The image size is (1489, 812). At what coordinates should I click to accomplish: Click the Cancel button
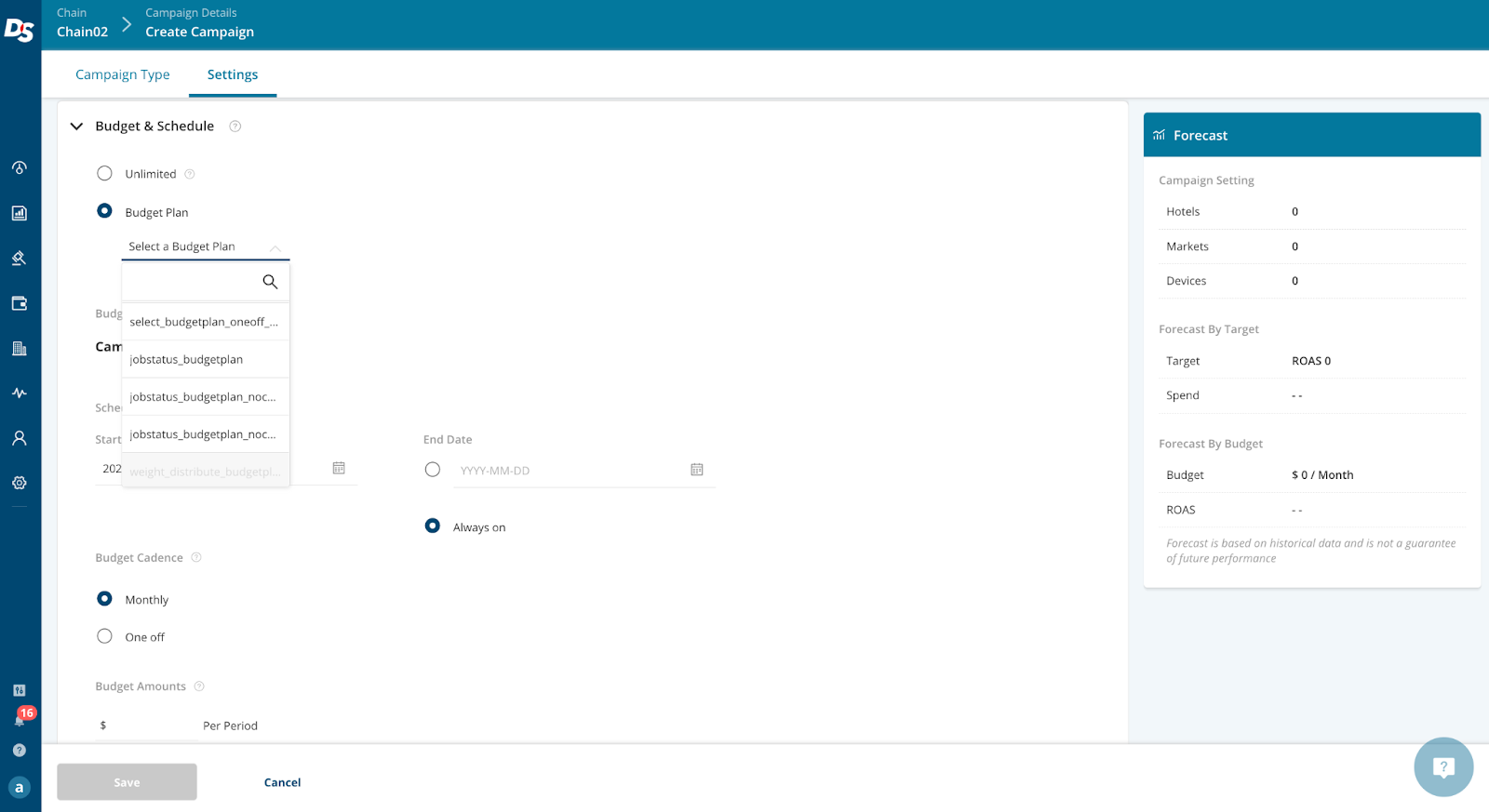click(282, 782)
